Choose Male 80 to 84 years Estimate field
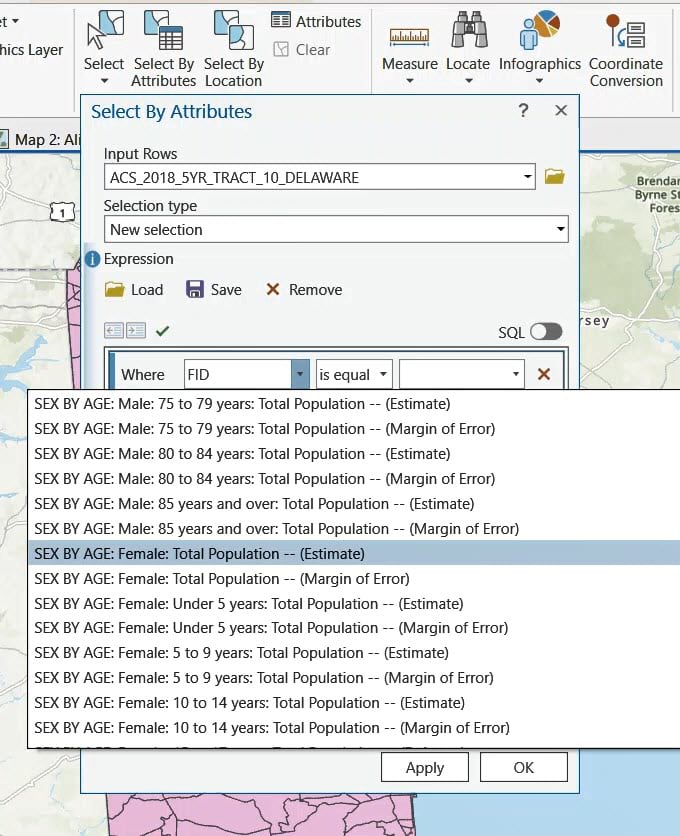The image size is (680, 836). pyautogui.click(x=354, y=454)
